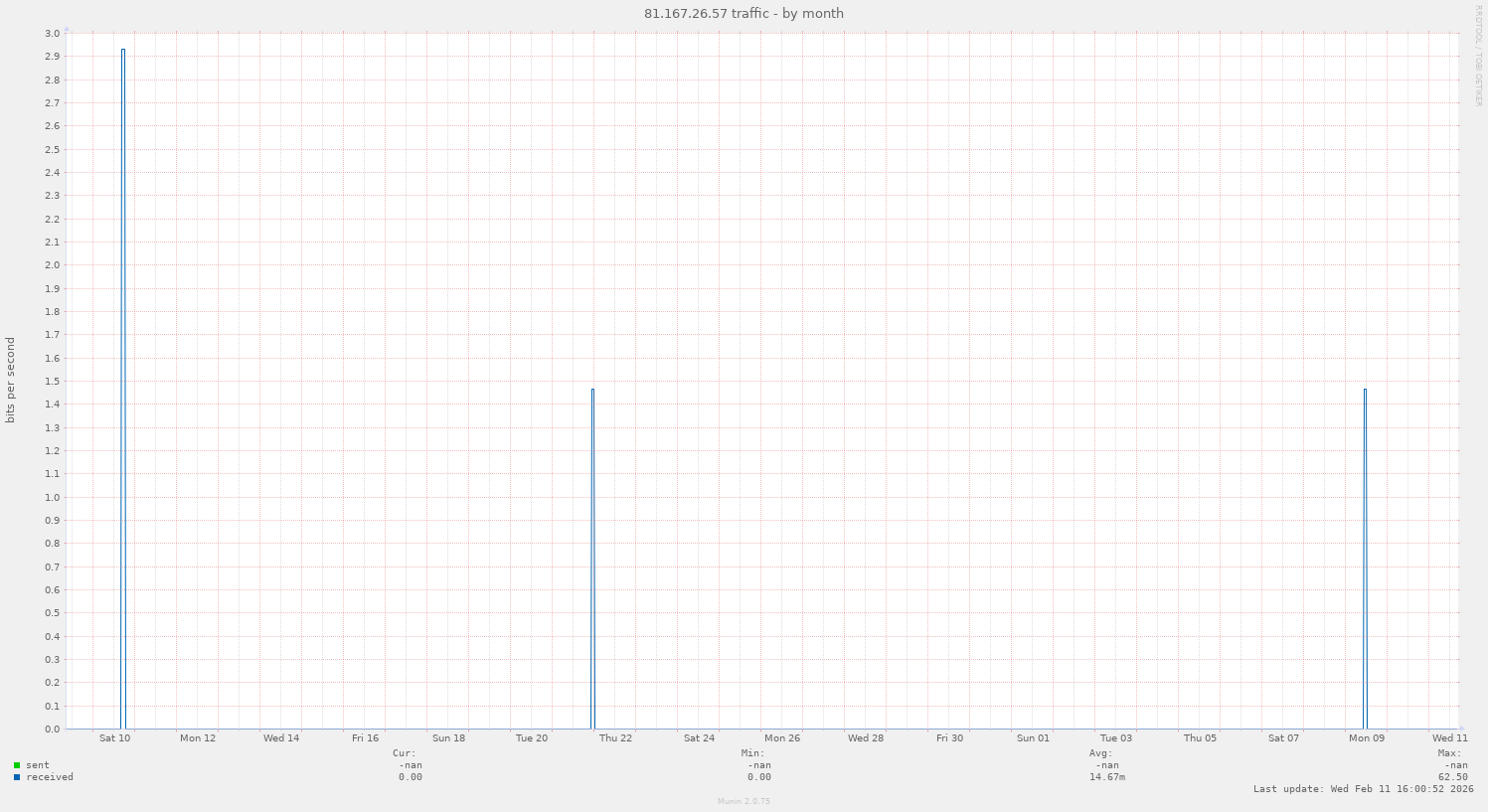This screenshot has width=1488, height=812.
Task: Toggle the received series in the legend
Action: (48, 777)
